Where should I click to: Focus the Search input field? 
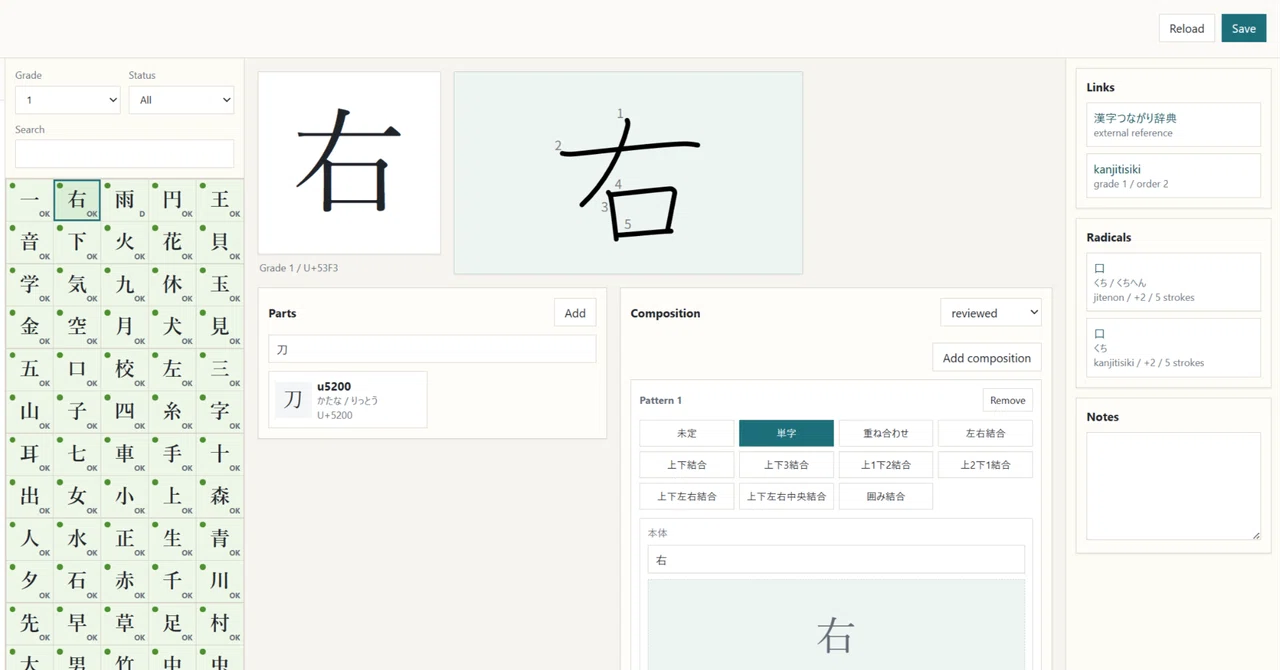click(125, 153)
